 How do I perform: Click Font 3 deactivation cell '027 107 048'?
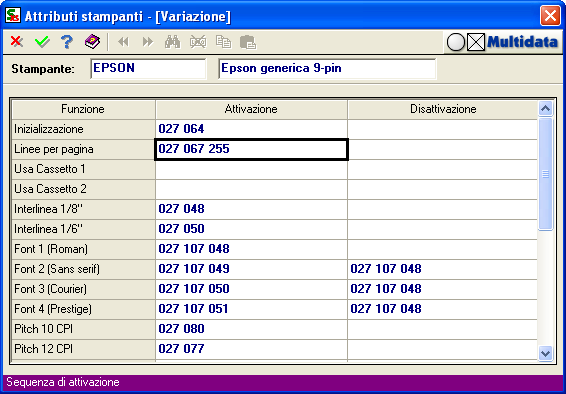click(443, 289)
